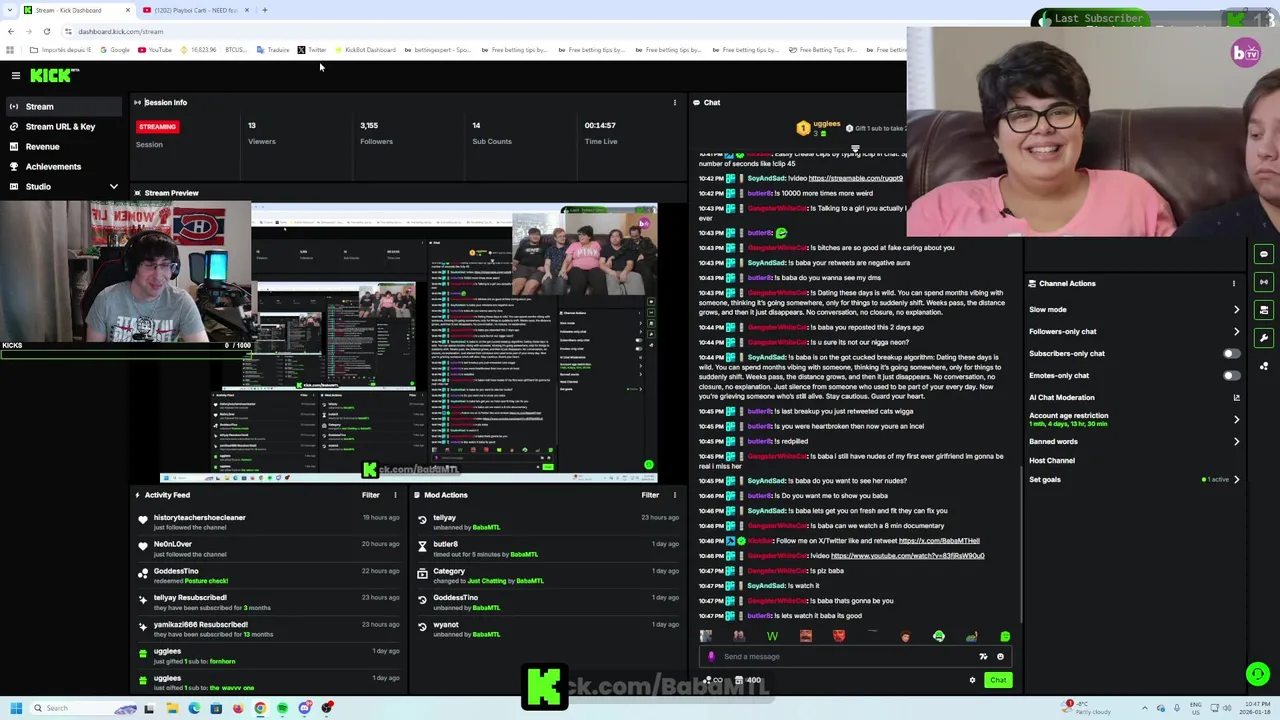Open the weather widget on taskbar
1280x720 pixels.
point(1085,708)
